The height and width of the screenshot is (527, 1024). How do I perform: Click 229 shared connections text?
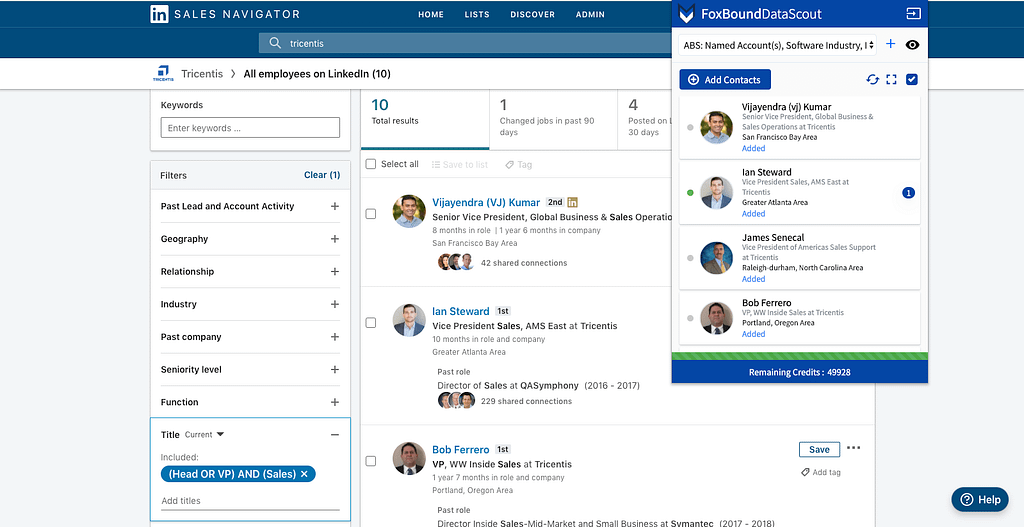pos(526,401)
